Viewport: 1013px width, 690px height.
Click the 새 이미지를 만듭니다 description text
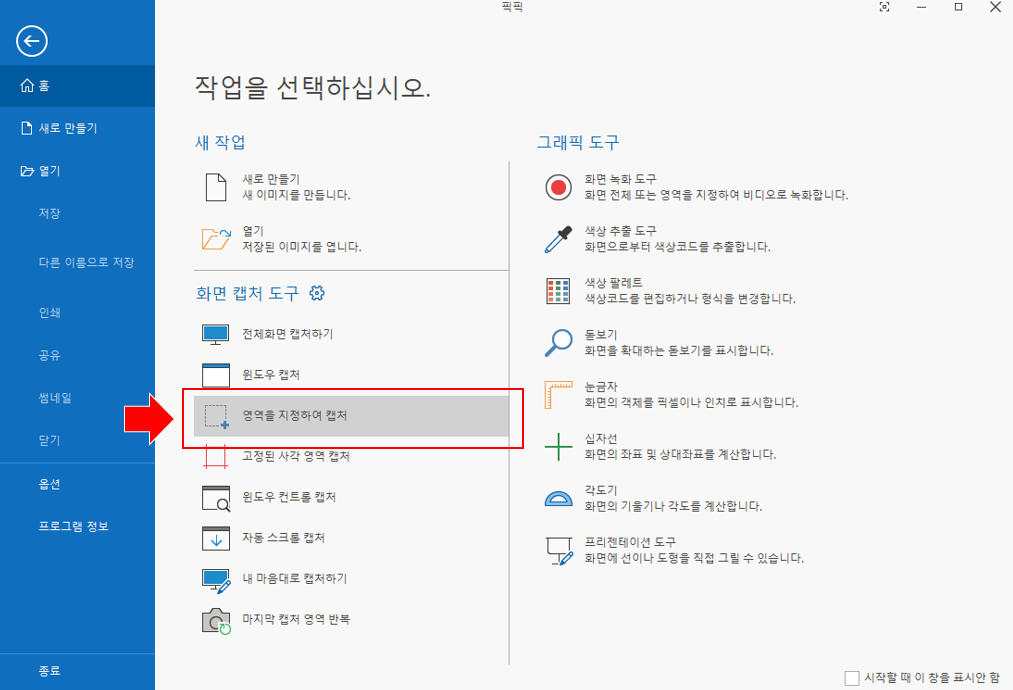point(296,195)
